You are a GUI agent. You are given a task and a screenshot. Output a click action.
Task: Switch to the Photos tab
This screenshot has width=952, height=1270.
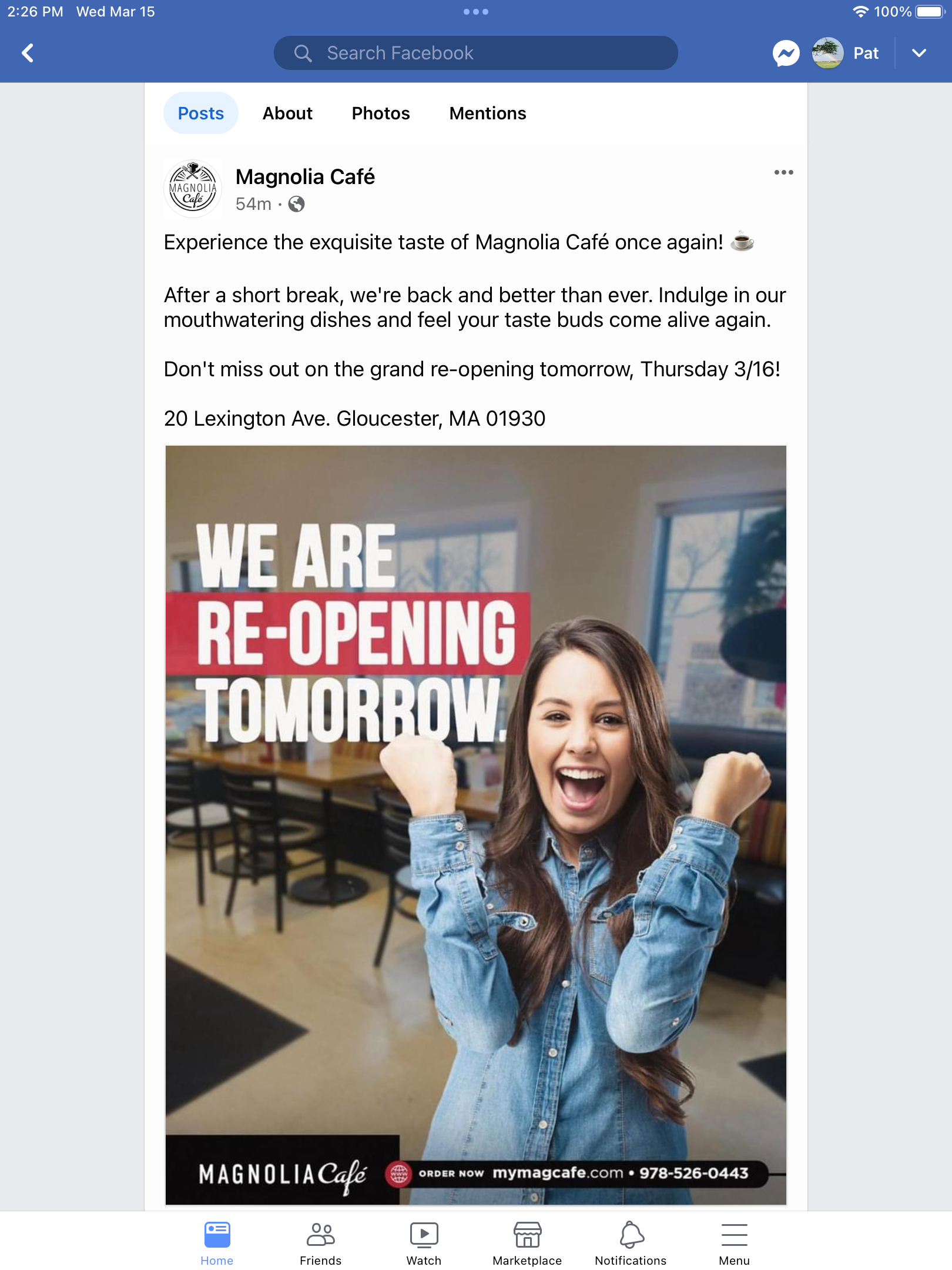click(x=381, y=113)
